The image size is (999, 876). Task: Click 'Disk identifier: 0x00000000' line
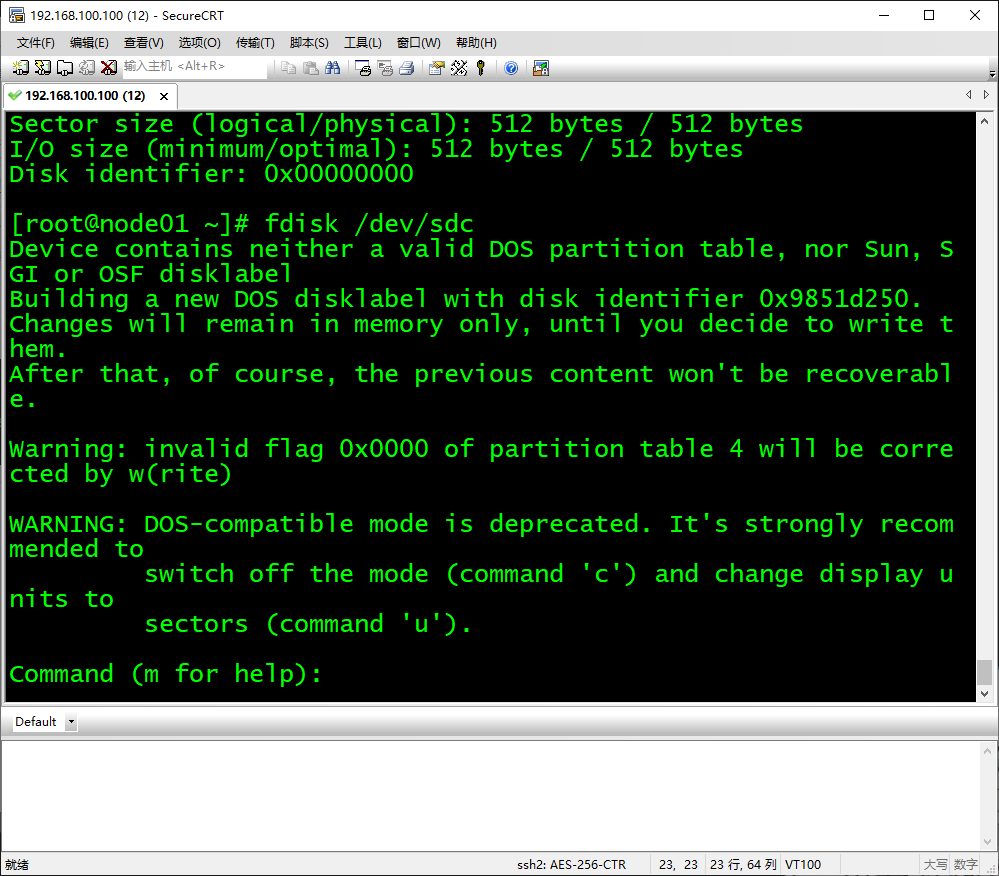pos(212,174)
